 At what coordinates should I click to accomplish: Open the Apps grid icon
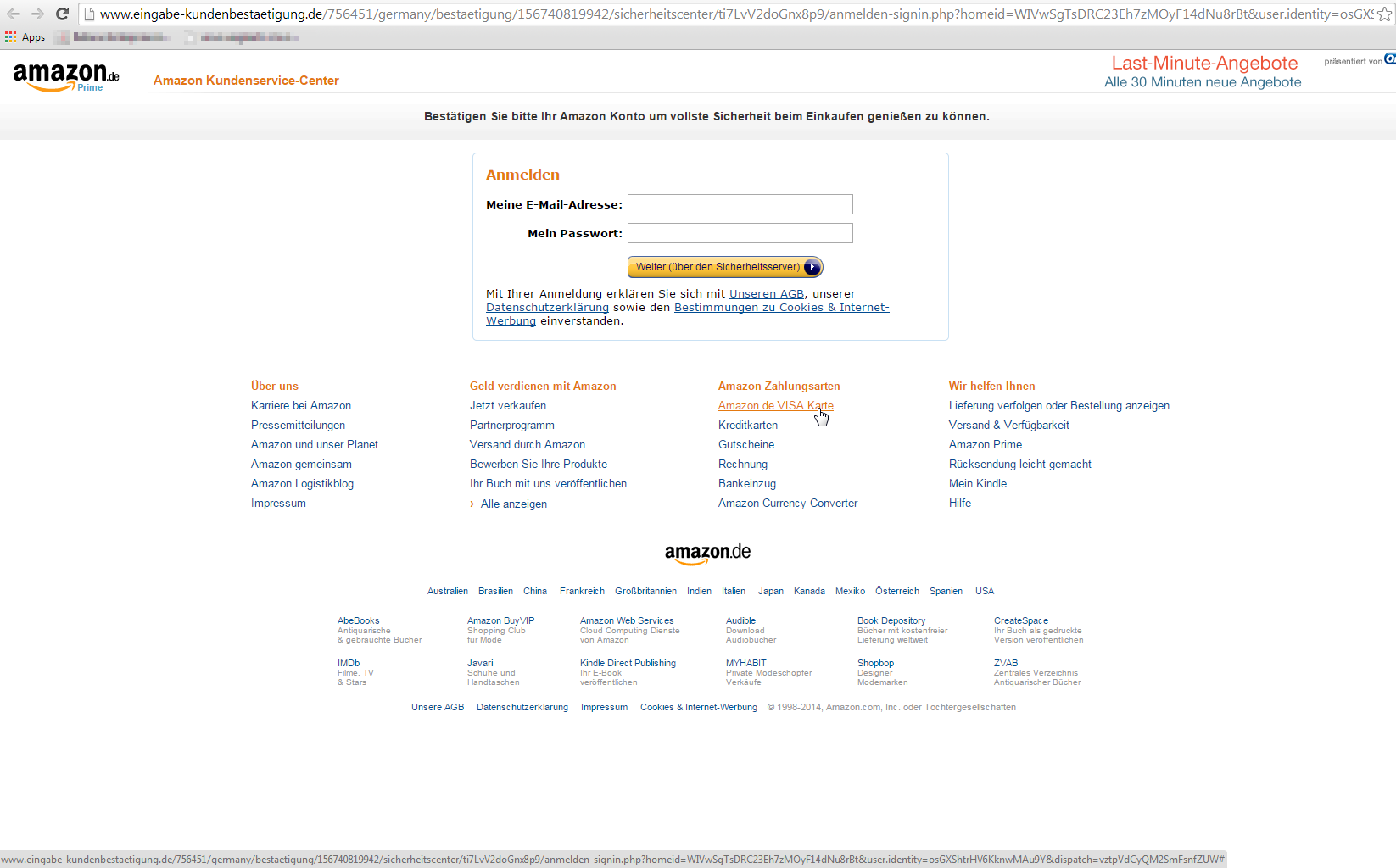10,37
